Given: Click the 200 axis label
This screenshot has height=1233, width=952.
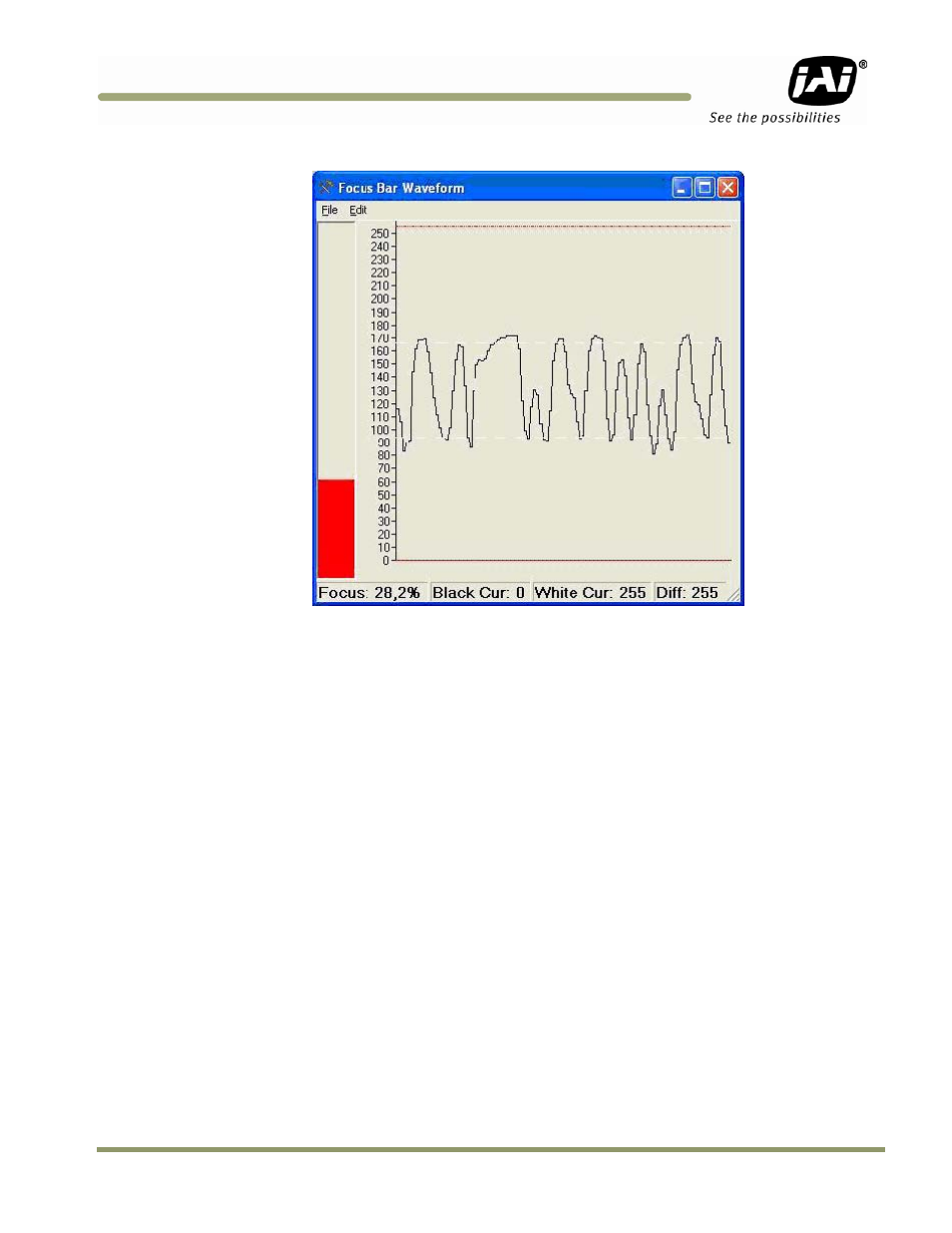Looking at the screenshot, I should [x=380, y=299].
